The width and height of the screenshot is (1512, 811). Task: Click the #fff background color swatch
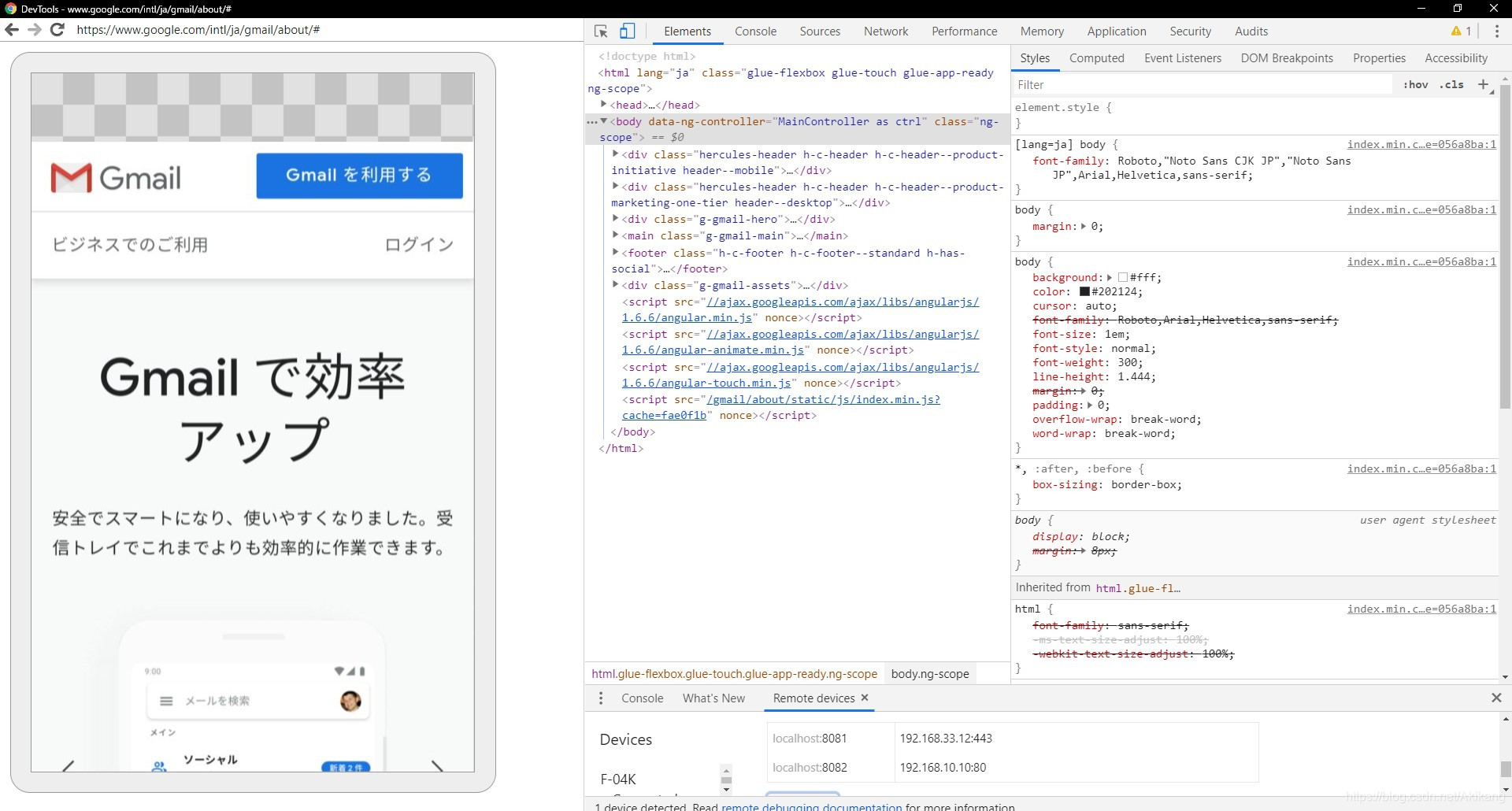1123,277
